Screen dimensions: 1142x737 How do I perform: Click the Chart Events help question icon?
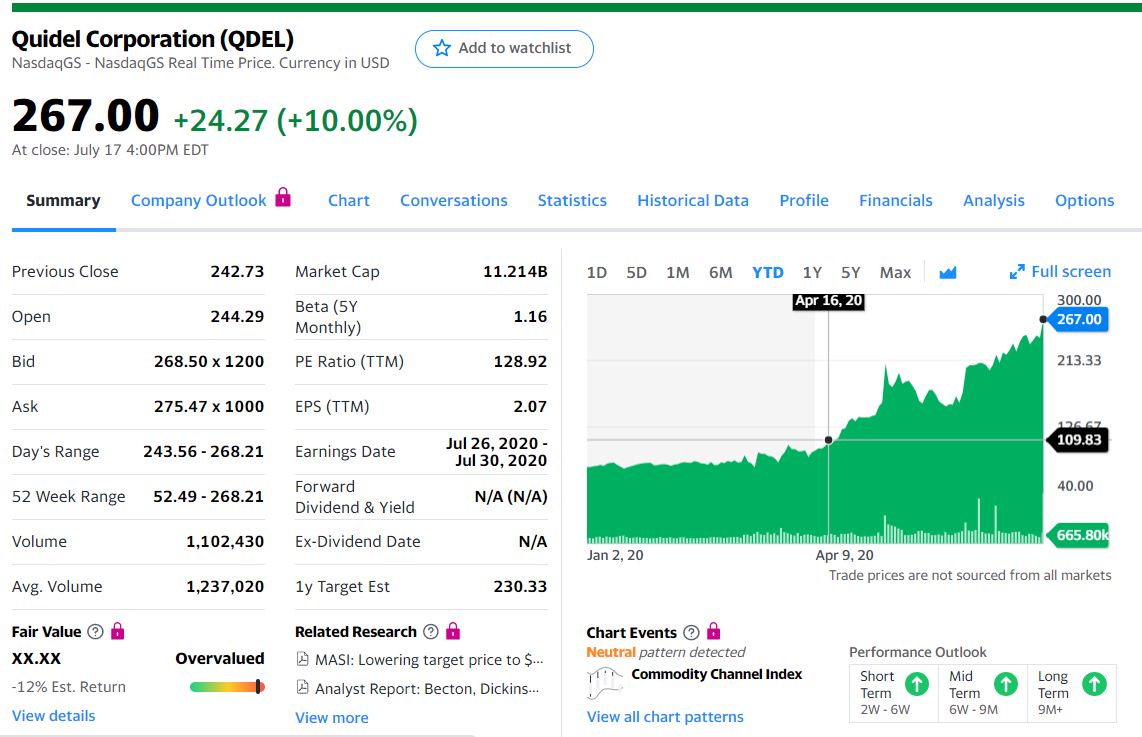coord(691,632)
